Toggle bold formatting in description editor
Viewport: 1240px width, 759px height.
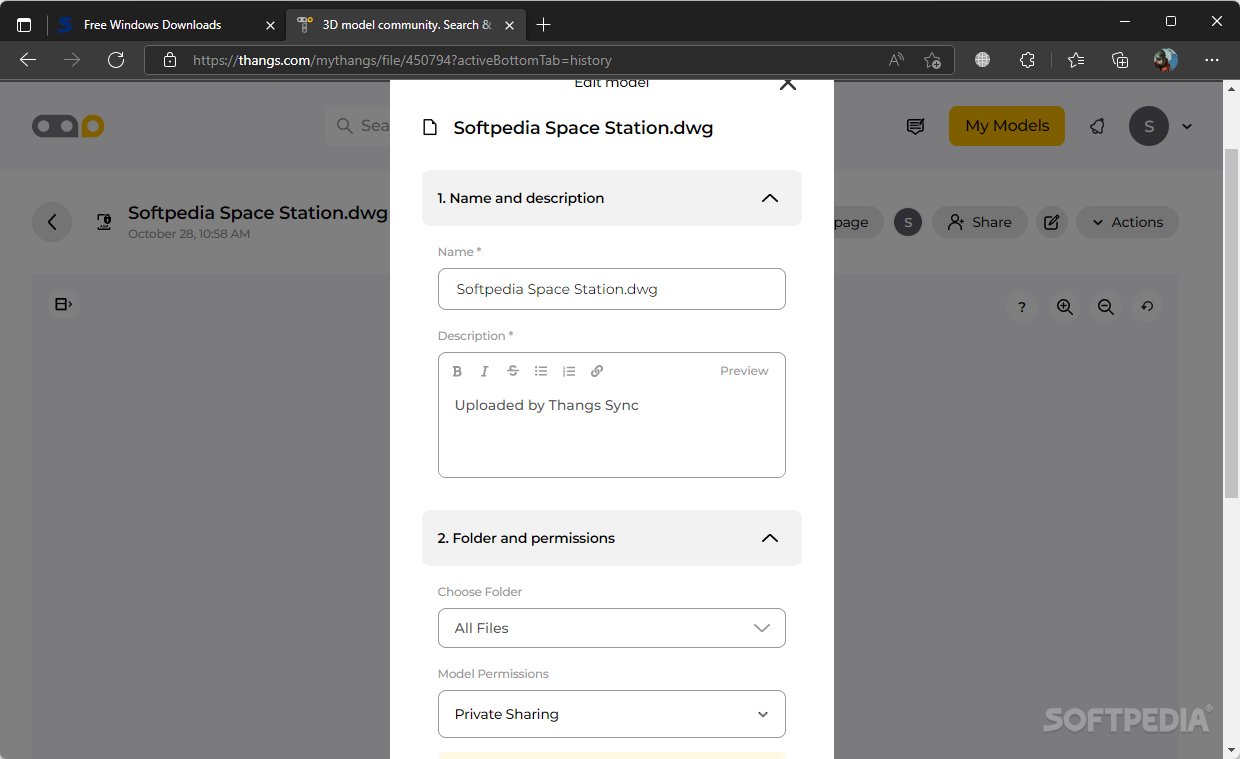[x=457, y=371]
